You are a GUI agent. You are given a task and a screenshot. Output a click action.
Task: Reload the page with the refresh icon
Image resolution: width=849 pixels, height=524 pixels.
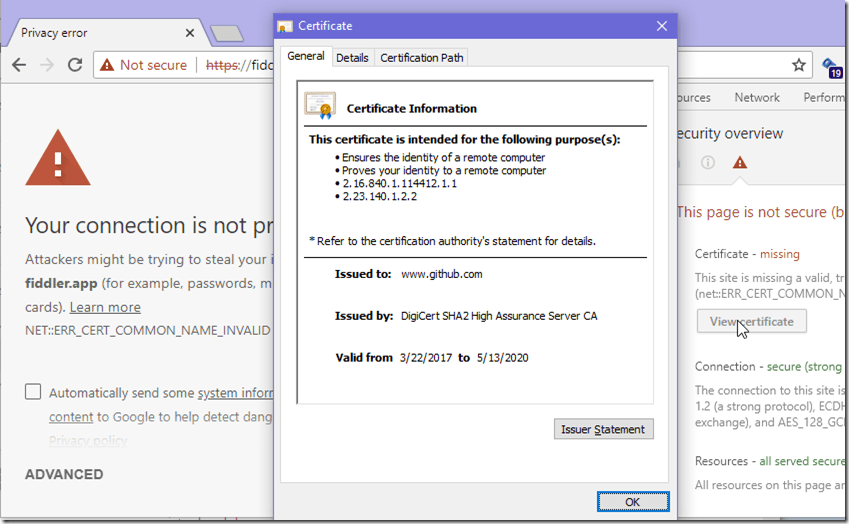point(75,65)
